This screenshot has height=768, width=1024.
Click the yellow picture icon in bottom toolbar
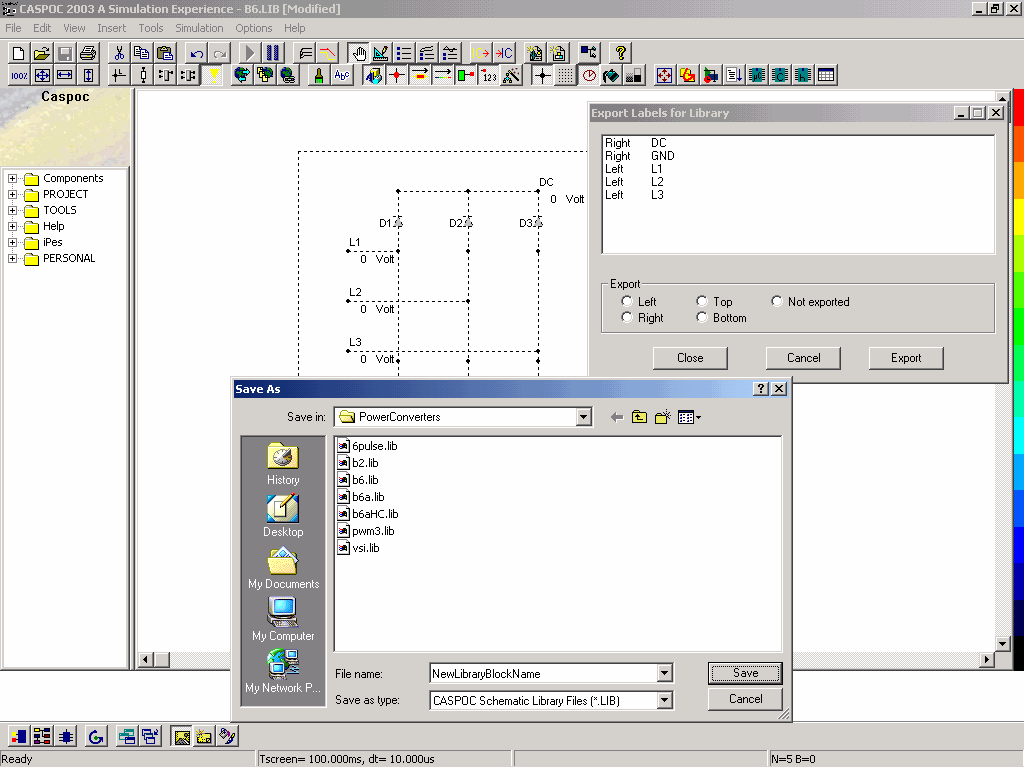[x=182, y=737]
